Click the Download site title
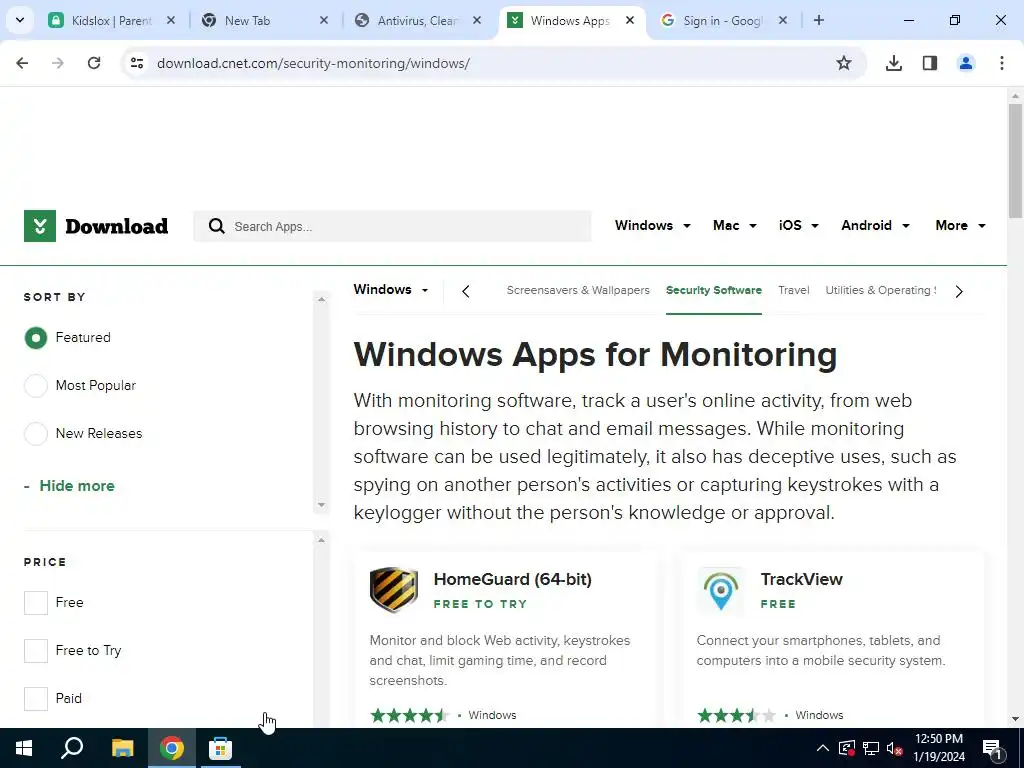 coord(117,226)
